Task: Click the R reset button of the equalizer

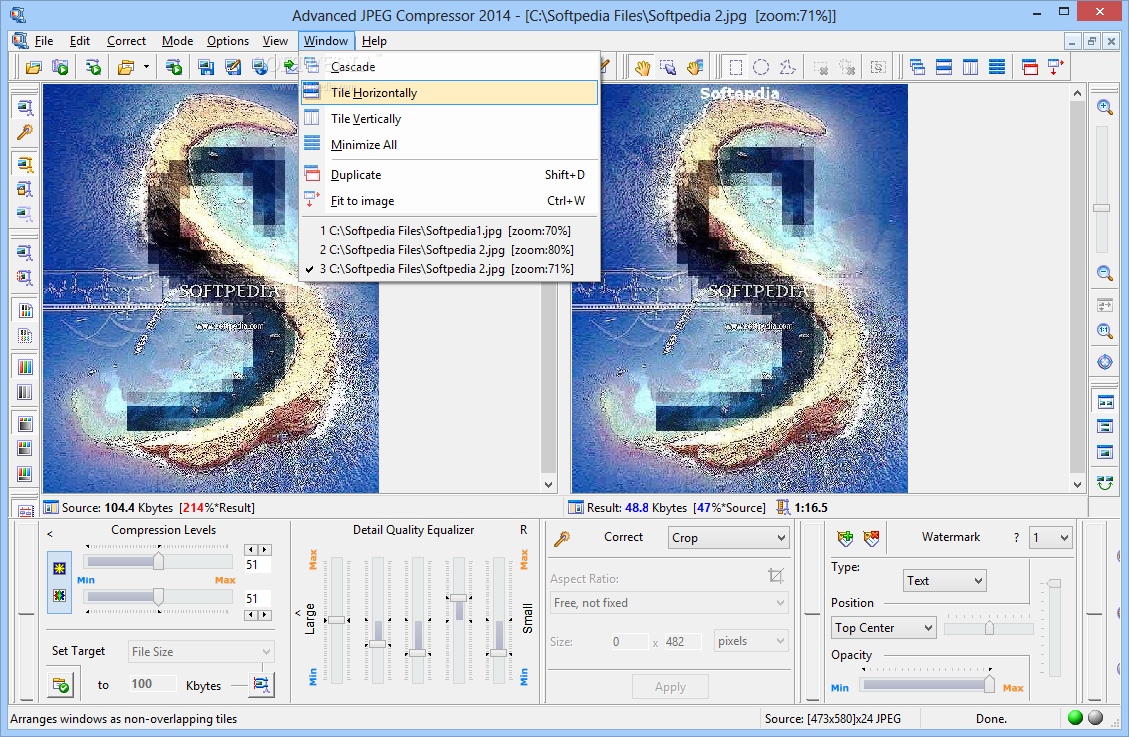Action: [523, 530]
